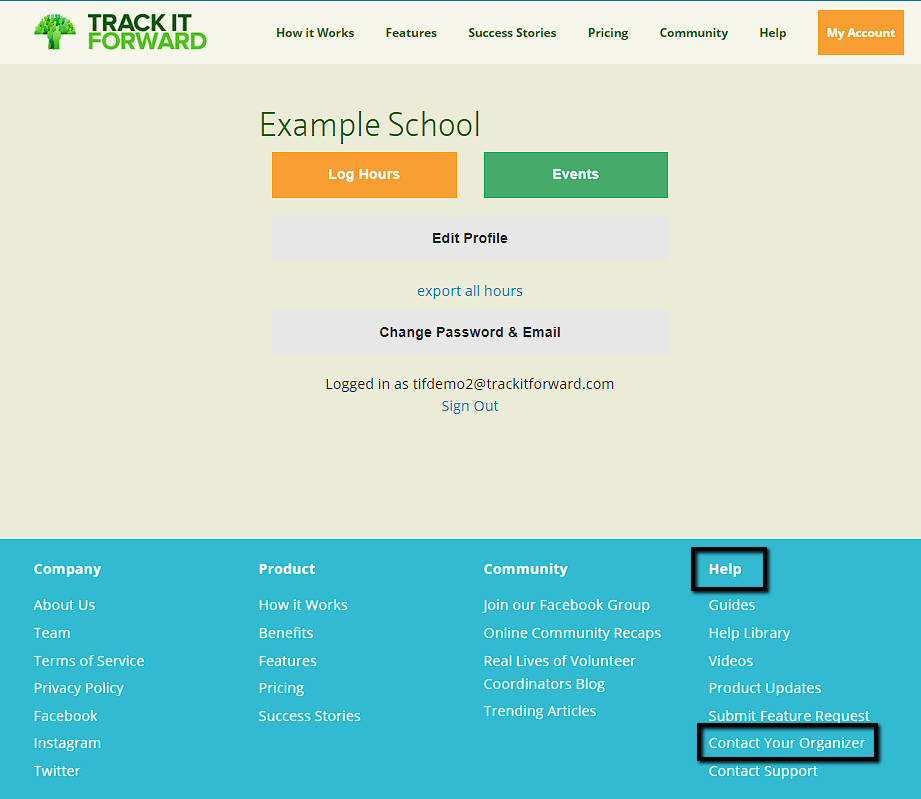
Task: Open Community in top navigation
Action: click(x=694, y=33)
